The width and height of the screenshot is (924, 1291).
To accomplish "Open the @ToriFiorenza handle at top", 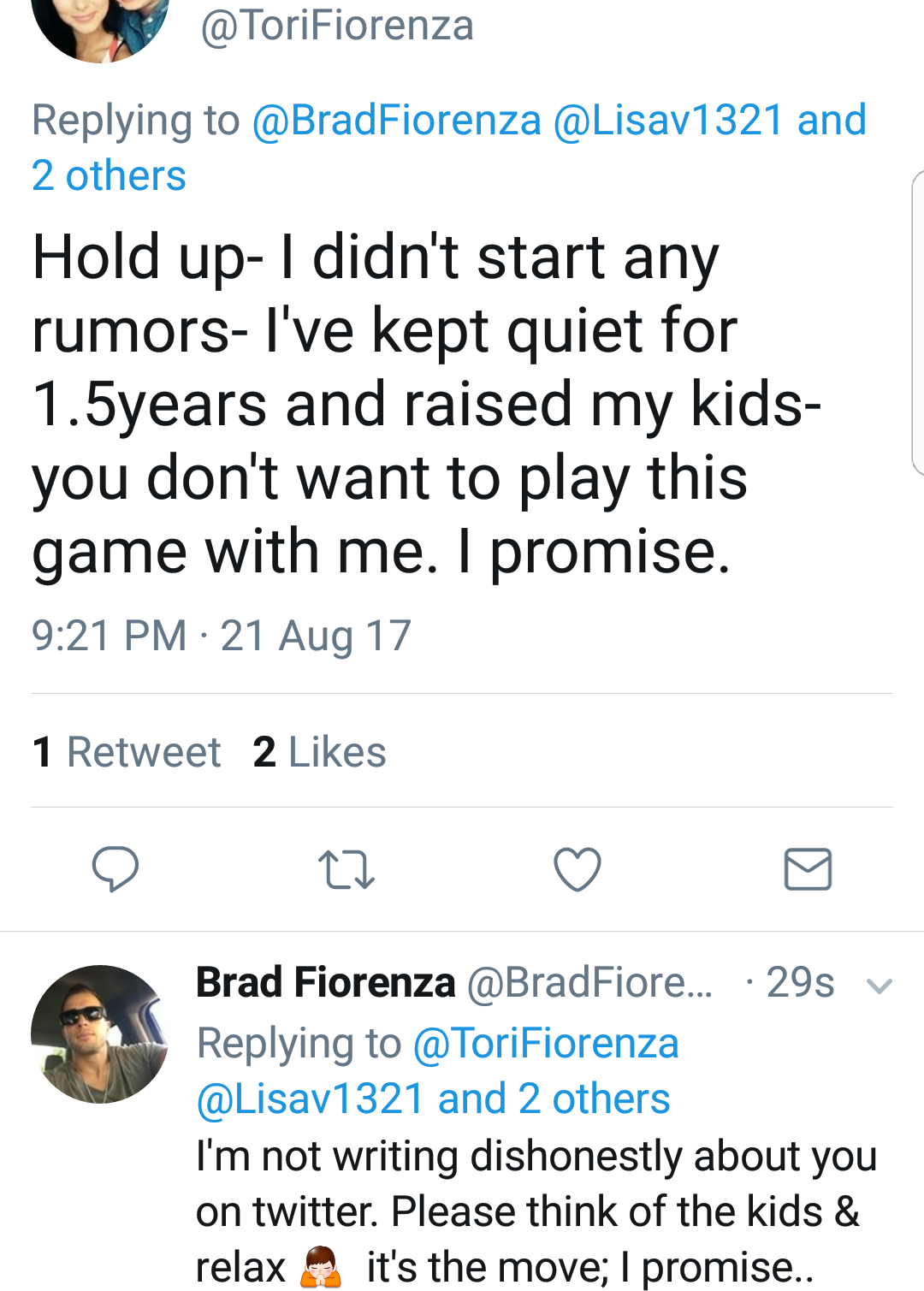I will coord(337,26).
